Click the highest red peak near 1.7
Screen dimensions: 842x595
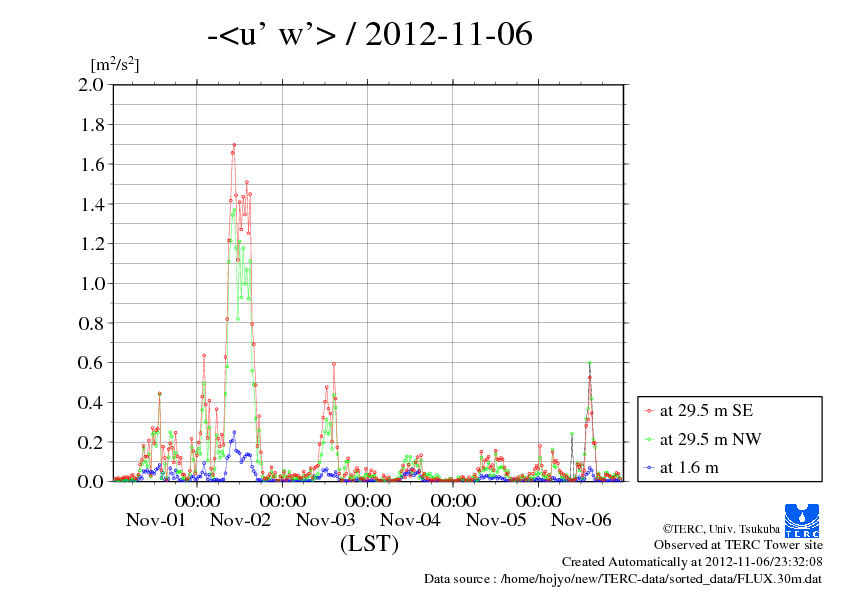click(234, 145)
